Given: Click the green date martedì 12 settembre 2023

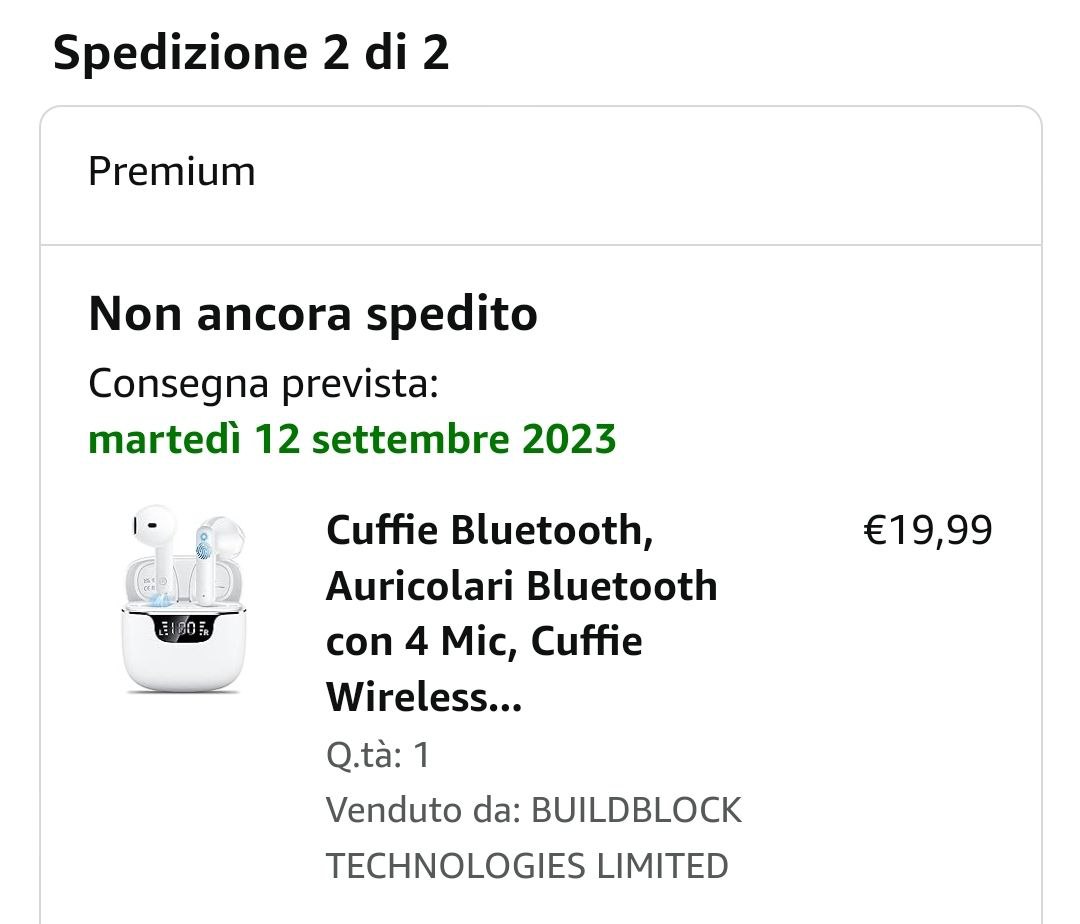Looking at the screenshot, I should tap(352, 438).
